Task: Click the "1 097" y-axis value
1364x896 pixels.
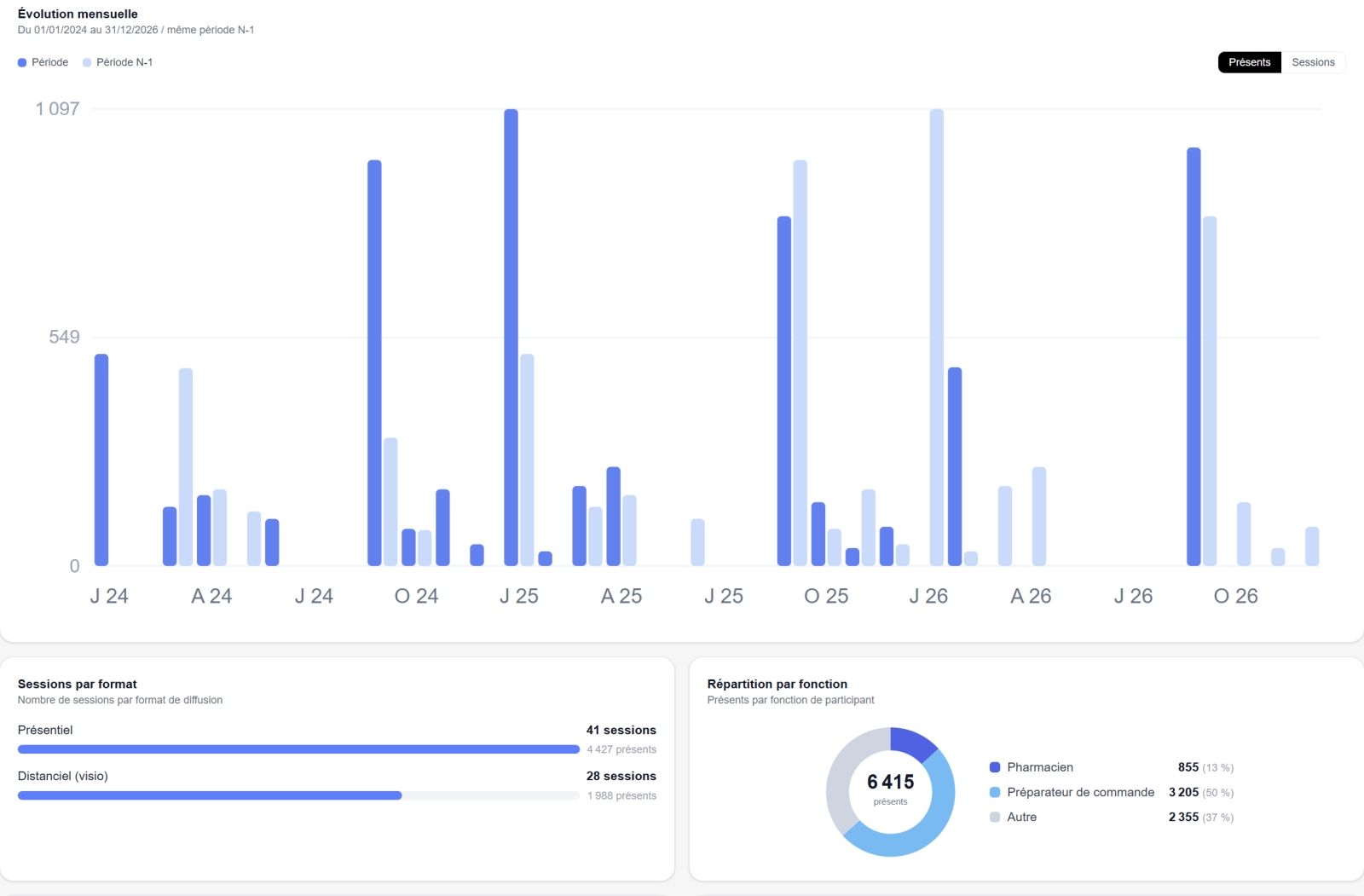Action: 57,109
